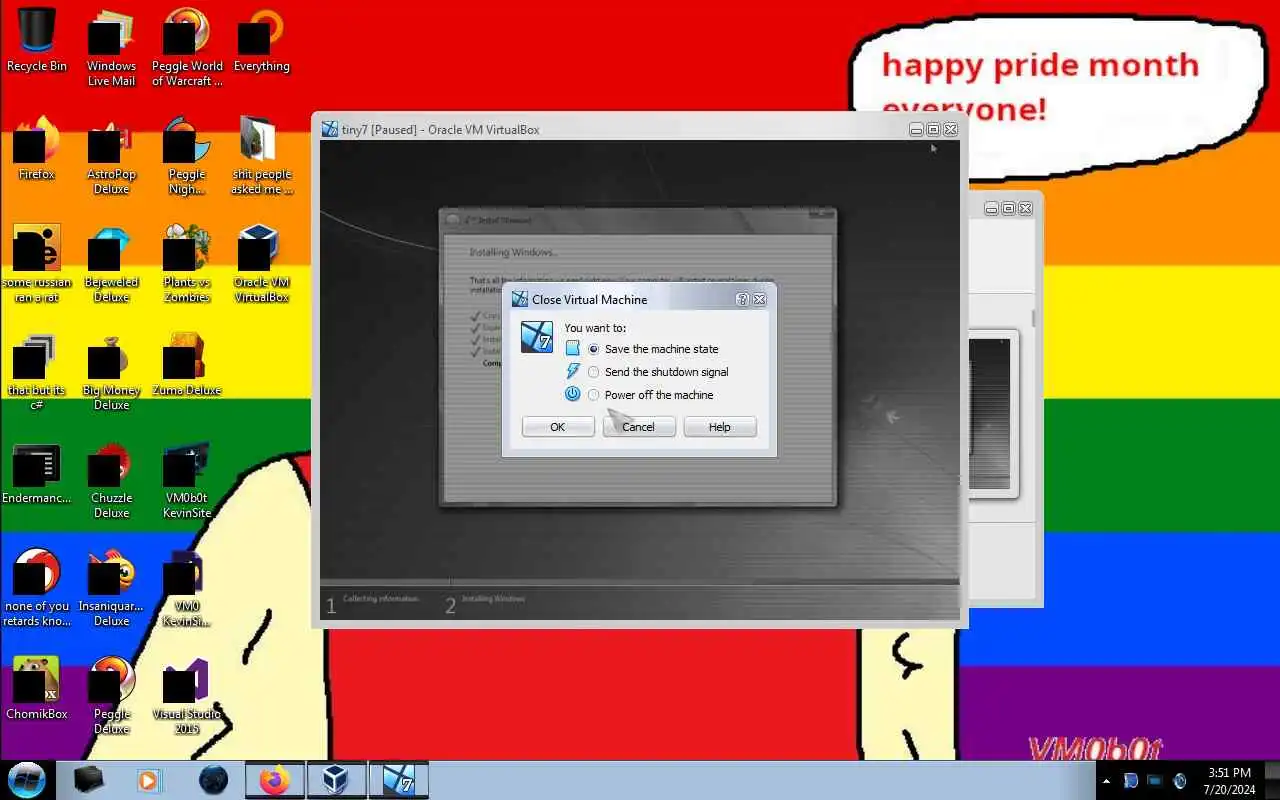Cancel the Close Virtual Machine dialog
Viewport: 1280px width, 800px height.
coord(639,427)
